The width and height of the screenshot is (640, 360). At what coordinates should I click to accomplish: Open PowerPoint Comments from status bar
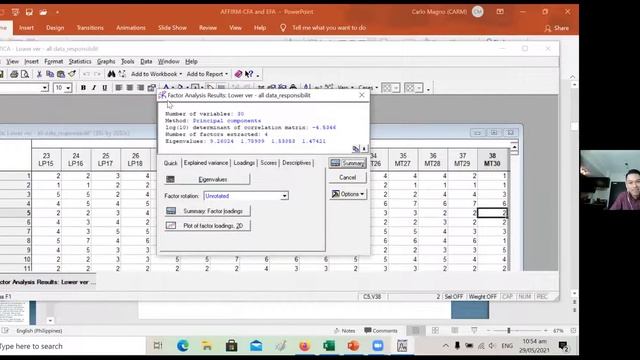(x=381, y=331)
